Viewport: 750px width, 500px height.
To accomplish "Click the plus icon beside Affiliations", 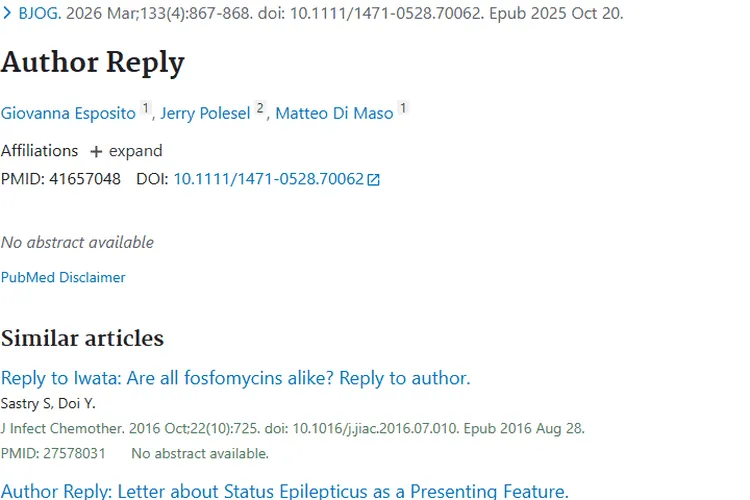I will coord(96,151).
